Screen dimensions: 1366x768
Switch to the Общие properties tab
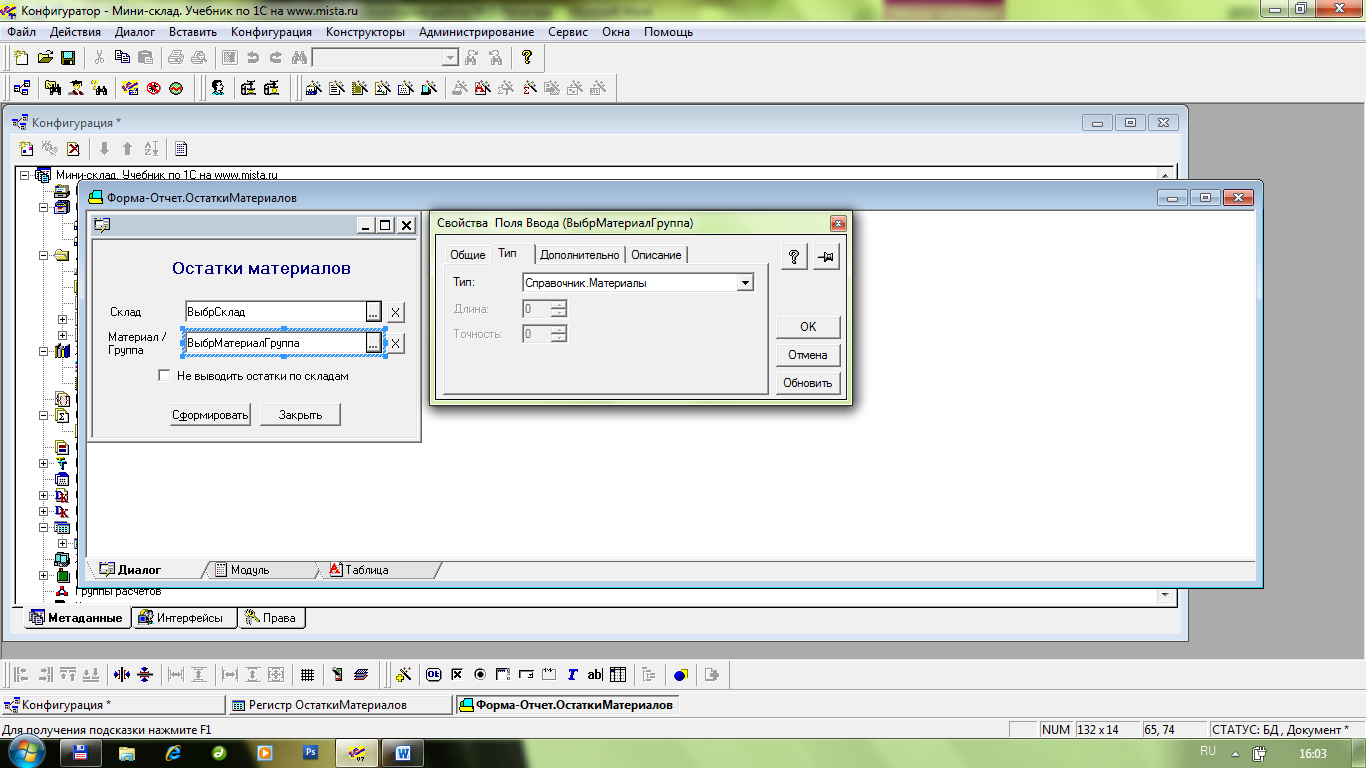point(467,255)
